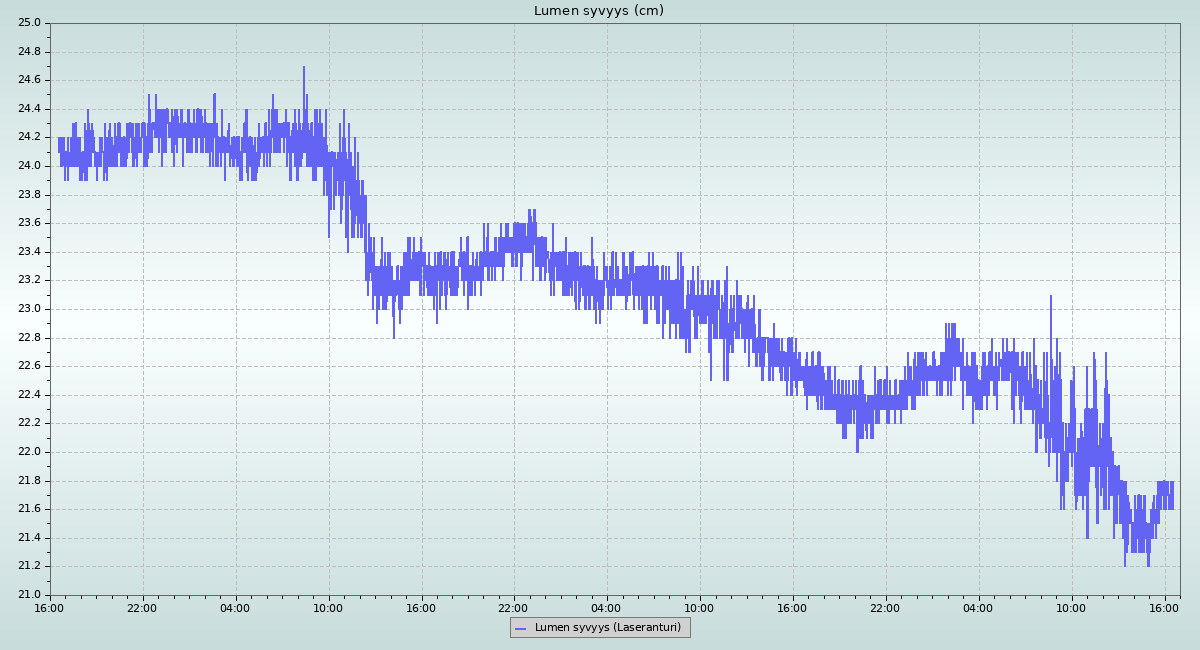The image size is (1200, 650).
Task: Click the tall spike reaching 23.1 near the last 10:00
Action: pyautogui.click(x=1051, y=297)
